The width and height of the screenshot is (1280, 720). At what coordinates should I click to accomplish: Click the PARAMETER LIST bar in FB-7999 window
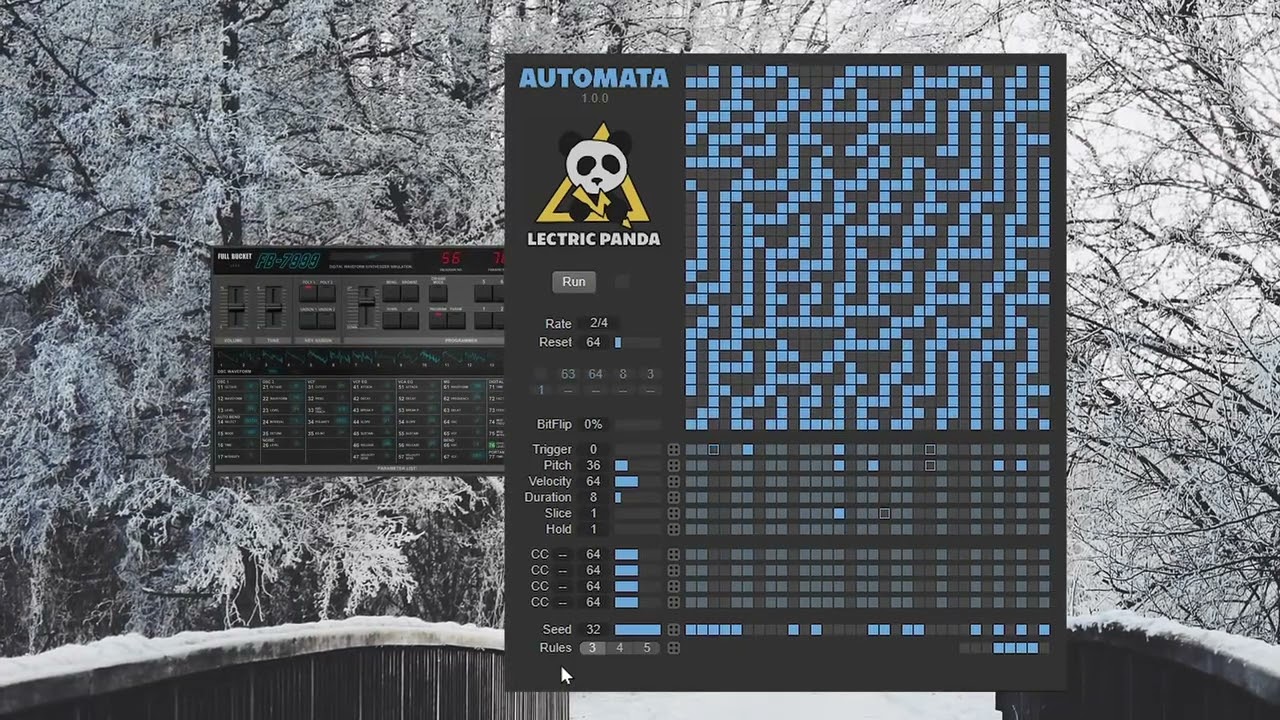398,468
